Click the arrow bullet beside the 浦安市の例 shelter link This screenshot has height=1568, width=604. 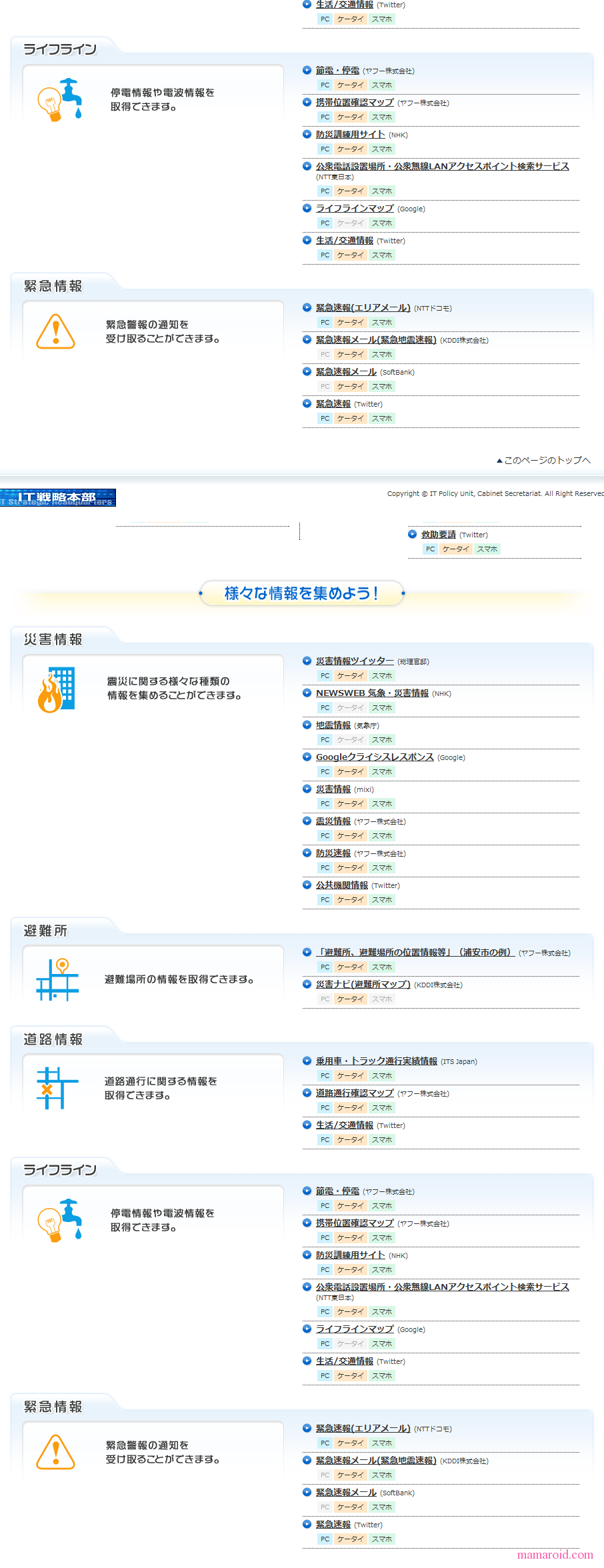pyautogui.click(x=307, y=952)
